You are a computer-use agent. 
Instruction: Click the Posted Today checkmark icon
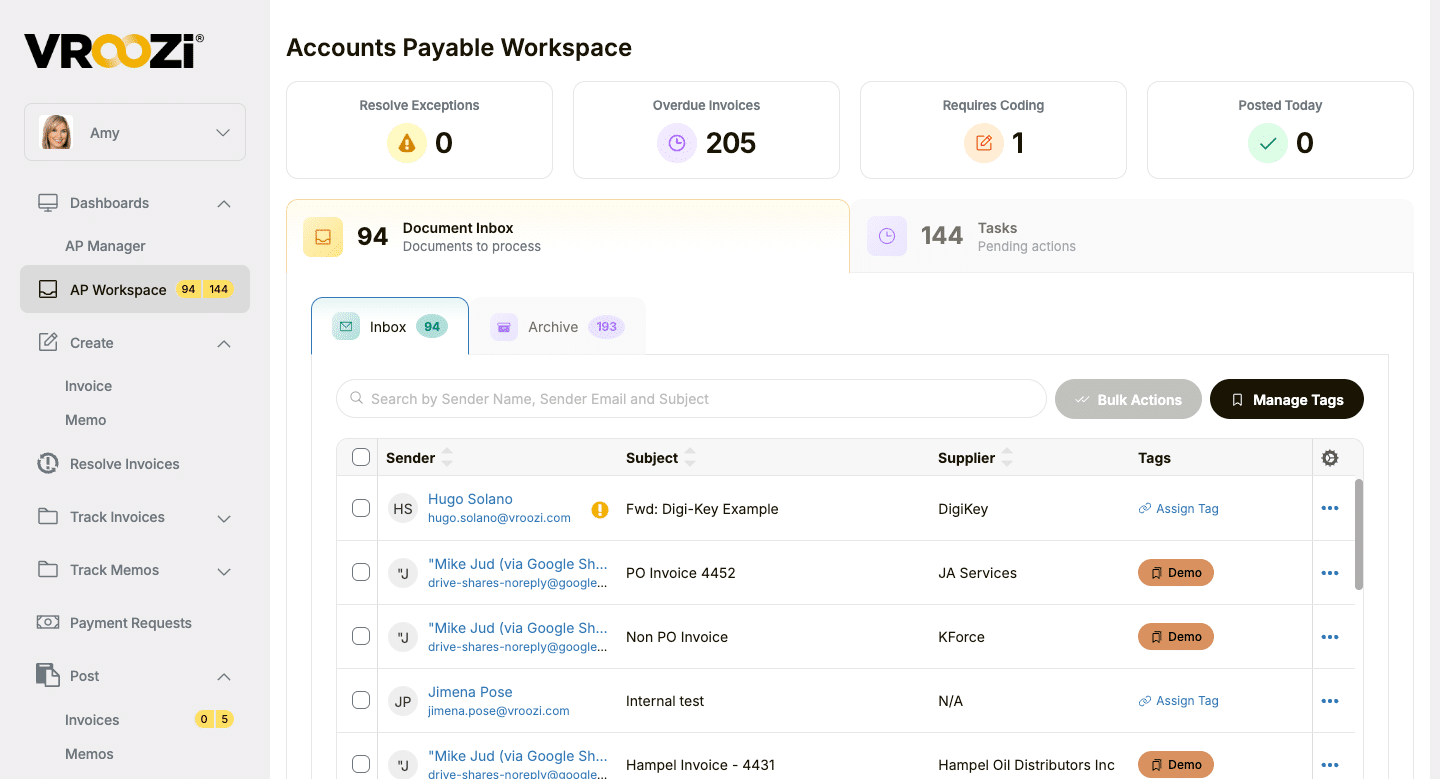pos(1267,143)
